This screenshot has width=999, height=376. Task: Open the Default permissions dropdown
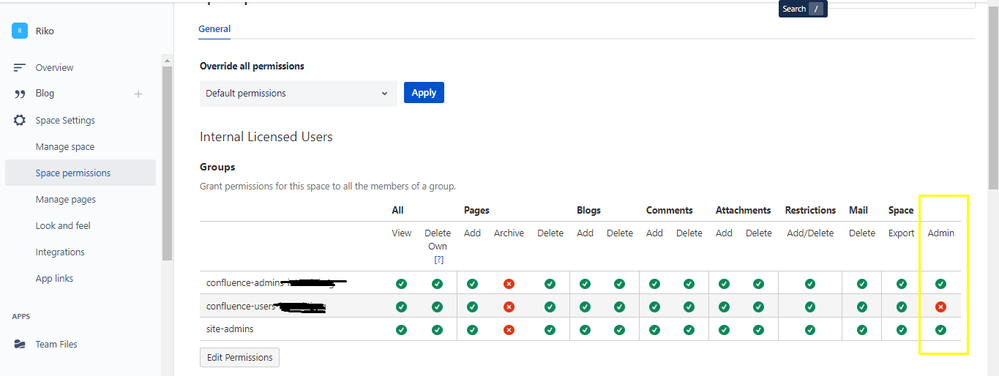(x=298, y=93)
